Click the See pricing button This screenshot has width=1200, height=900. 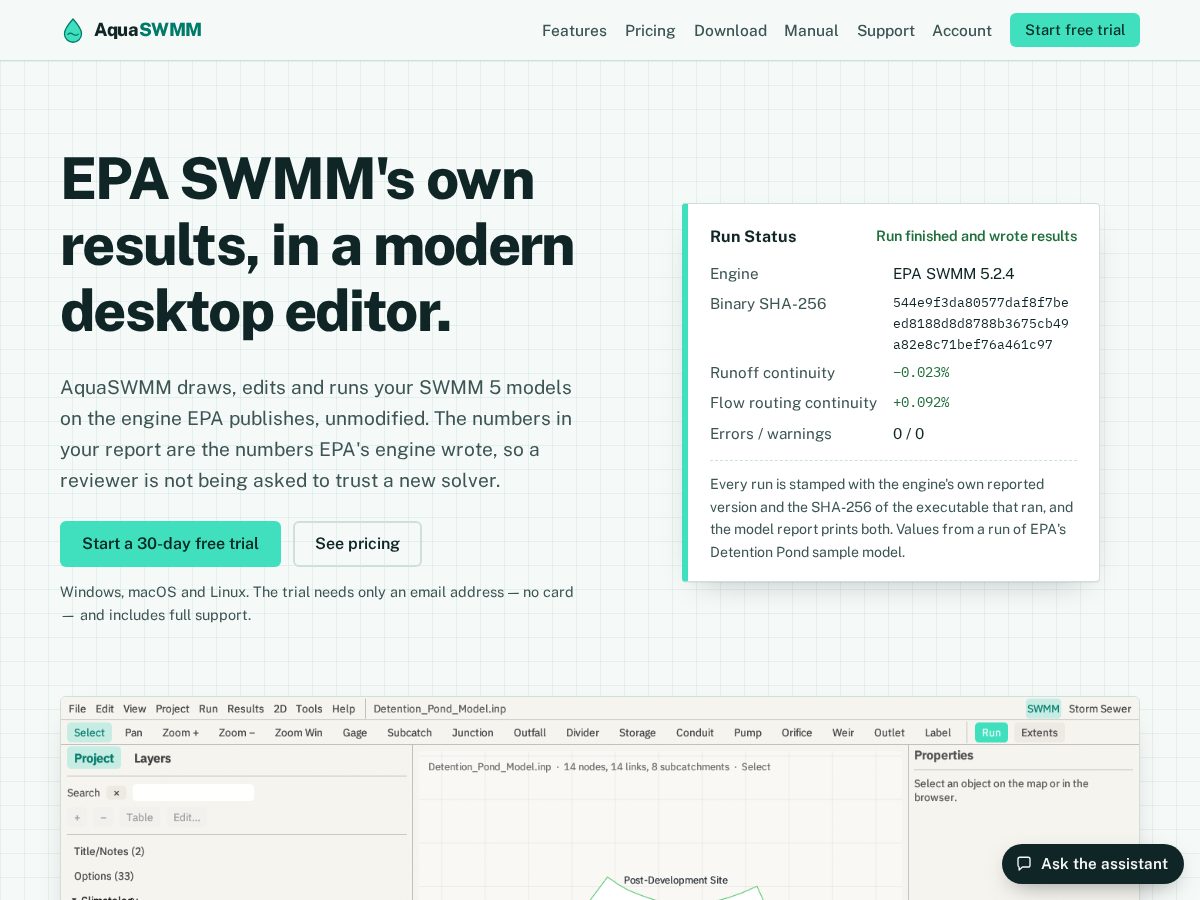pos(357,544)
